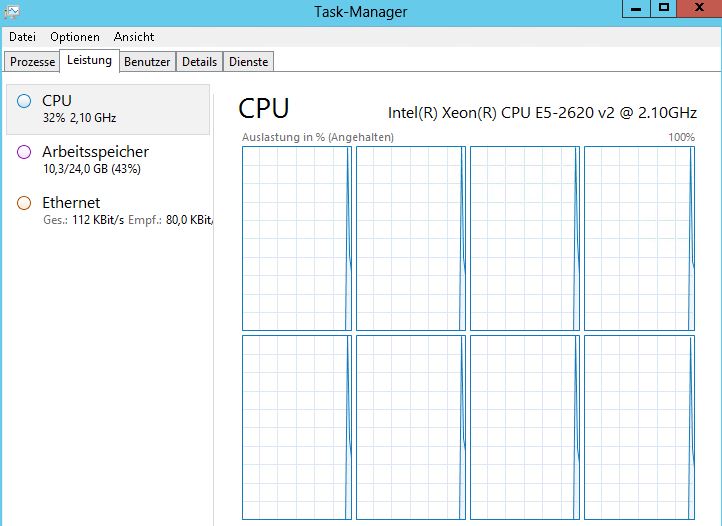Switch to the Benutzer tab
The image size is (722, 526).
point(147,62)
